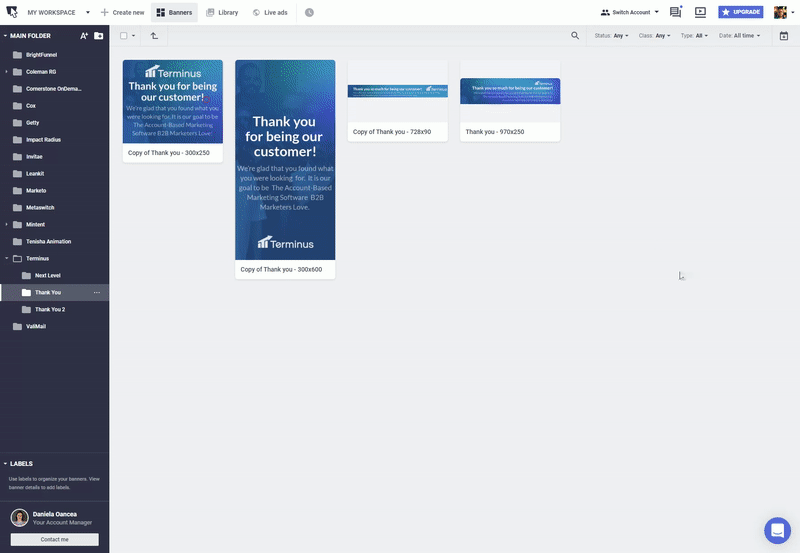Open the user profile avatar menu
The image size is (800, 553).
click(x=783, y=12)
